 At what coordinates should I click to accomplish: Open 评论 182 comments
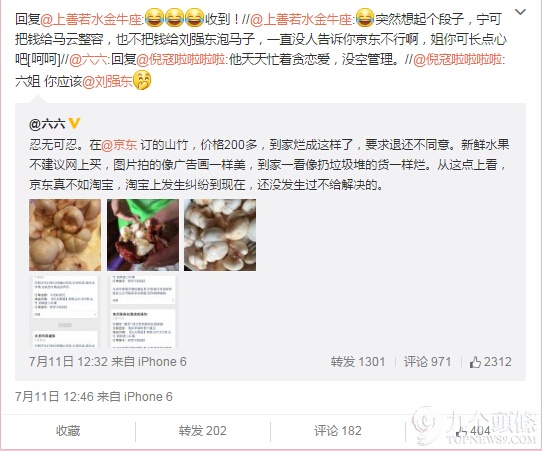(338, 431)
